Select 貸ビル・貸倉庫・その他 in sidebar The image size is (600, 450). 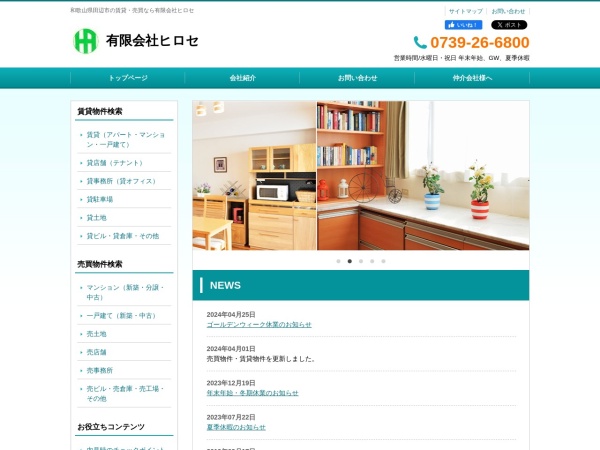(122, 236)
